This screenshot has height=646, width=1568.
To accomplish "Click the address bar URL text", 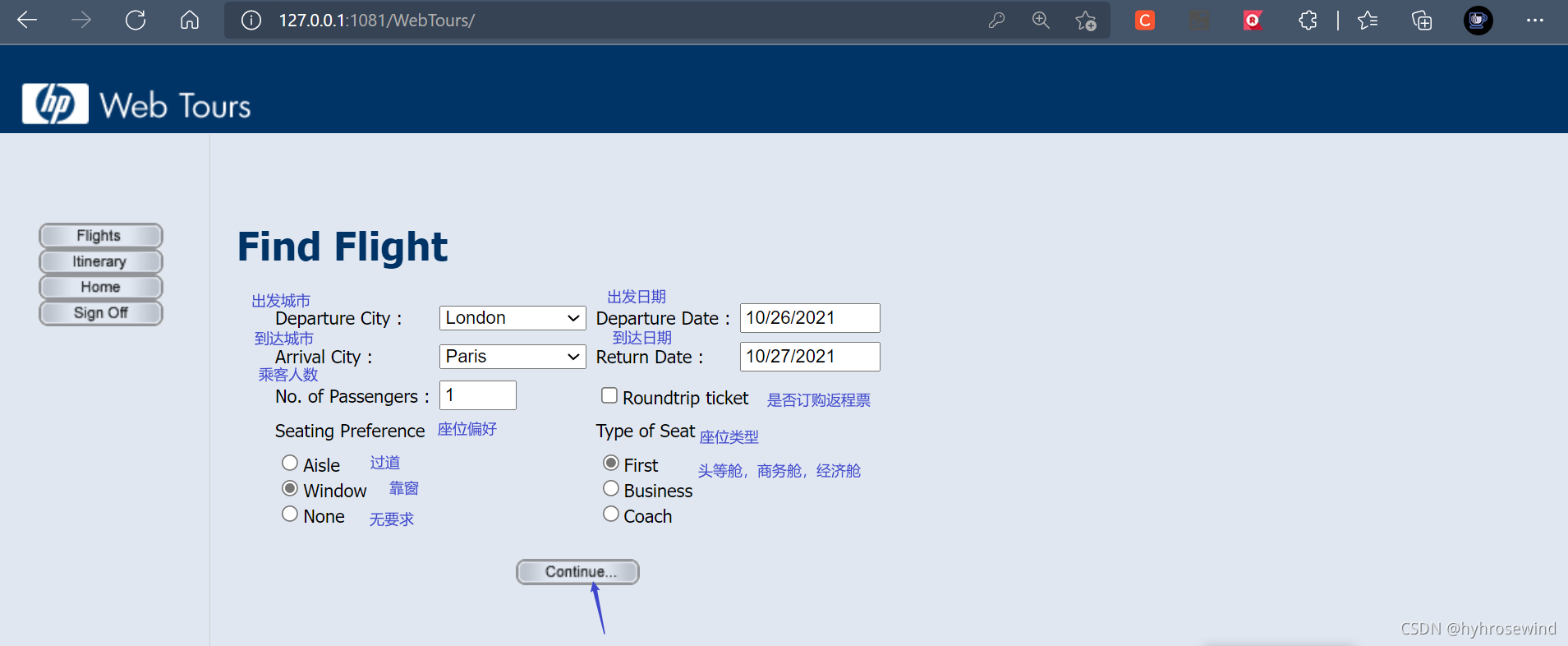I will [x=377, y=21].
